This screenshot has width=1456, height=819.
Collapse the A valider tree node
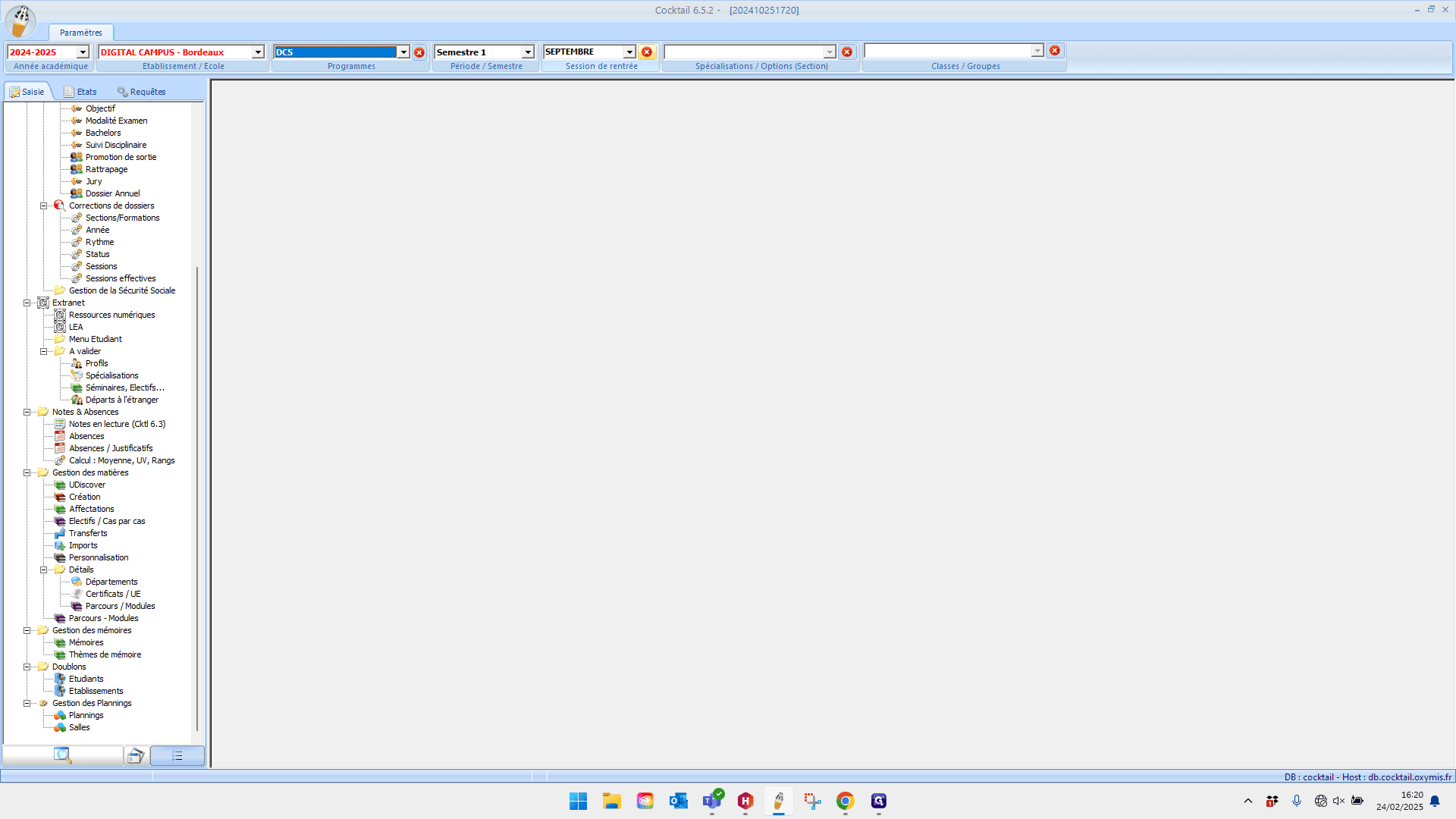(x=43, y=351)
